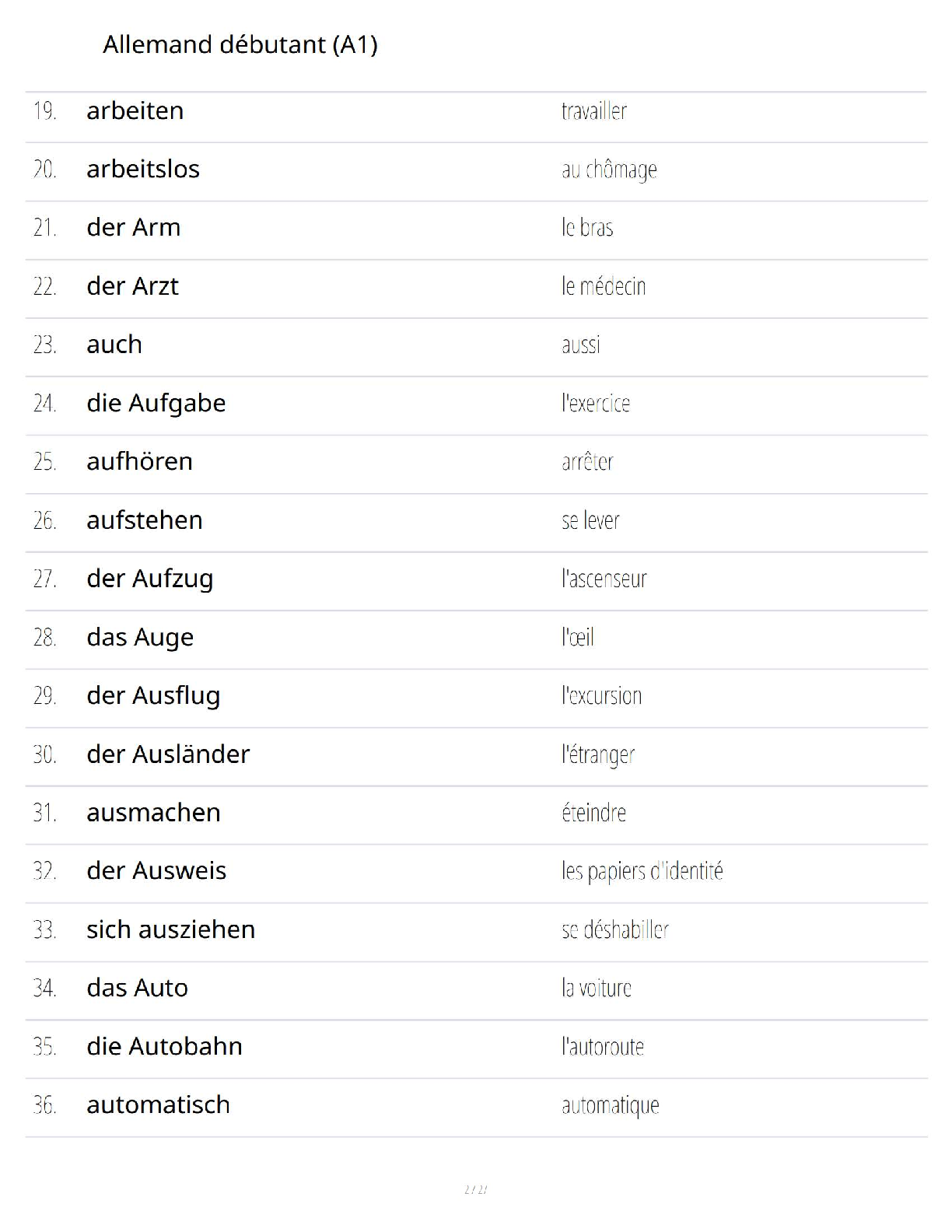Select the translation 'aussi'
The width and height of the screenshot is (952, 1232).
581,345
